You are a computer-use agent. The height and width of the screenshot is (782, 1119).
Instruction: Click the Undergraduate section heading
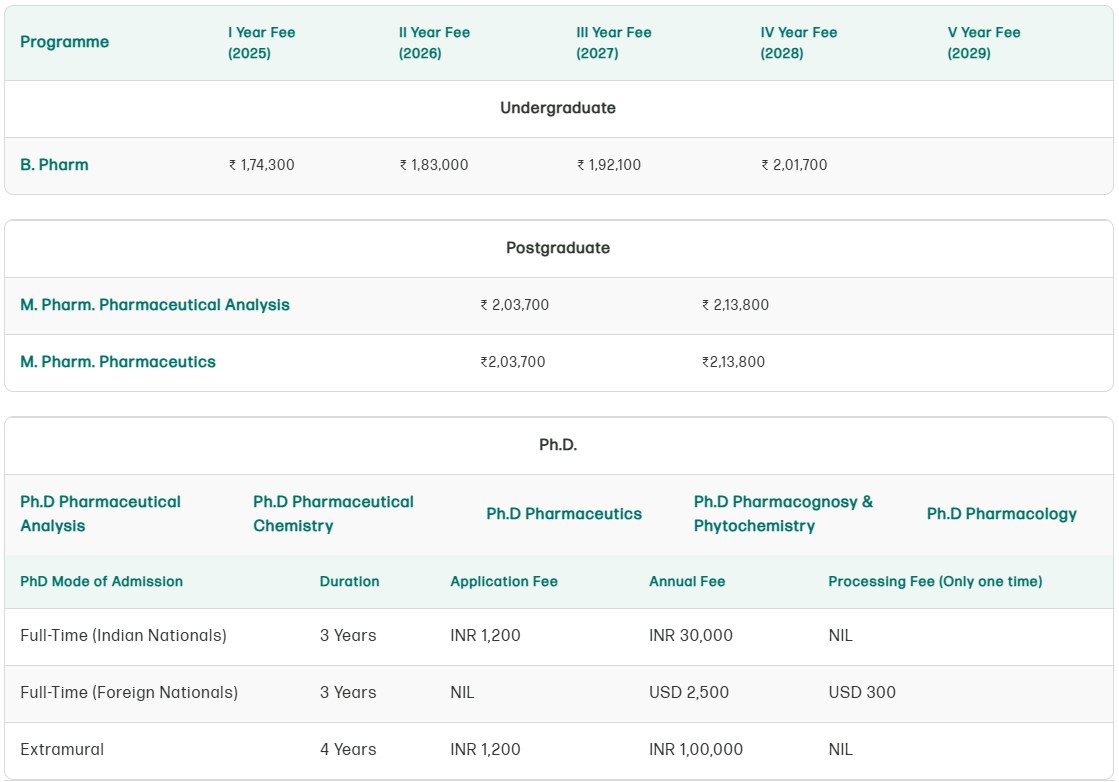(x=558, y=108)
